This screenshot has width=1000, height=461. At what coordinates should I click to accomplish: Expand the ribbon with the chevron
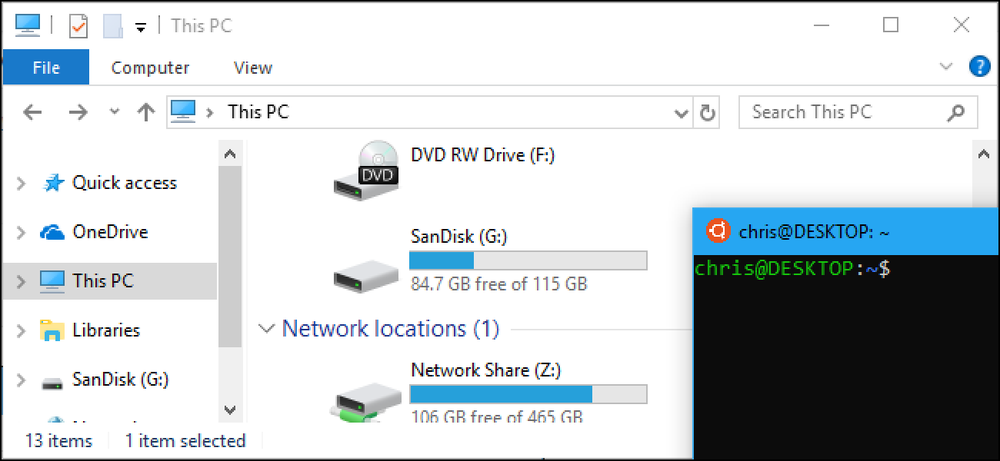(946, 66)
